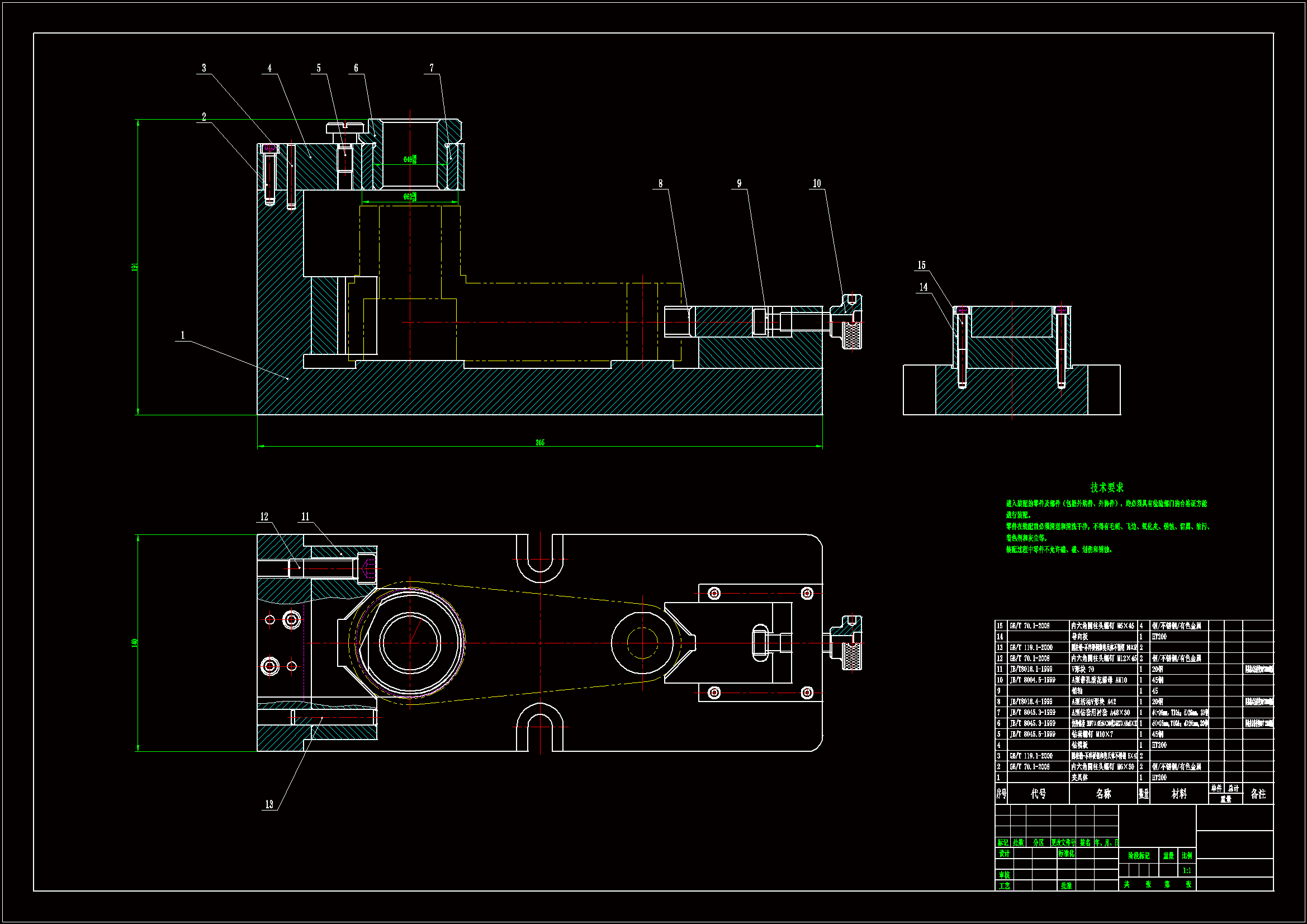1307x924 pixels.
Task: Click part balloon number 1 label
Action: click(x=183, y=335)
